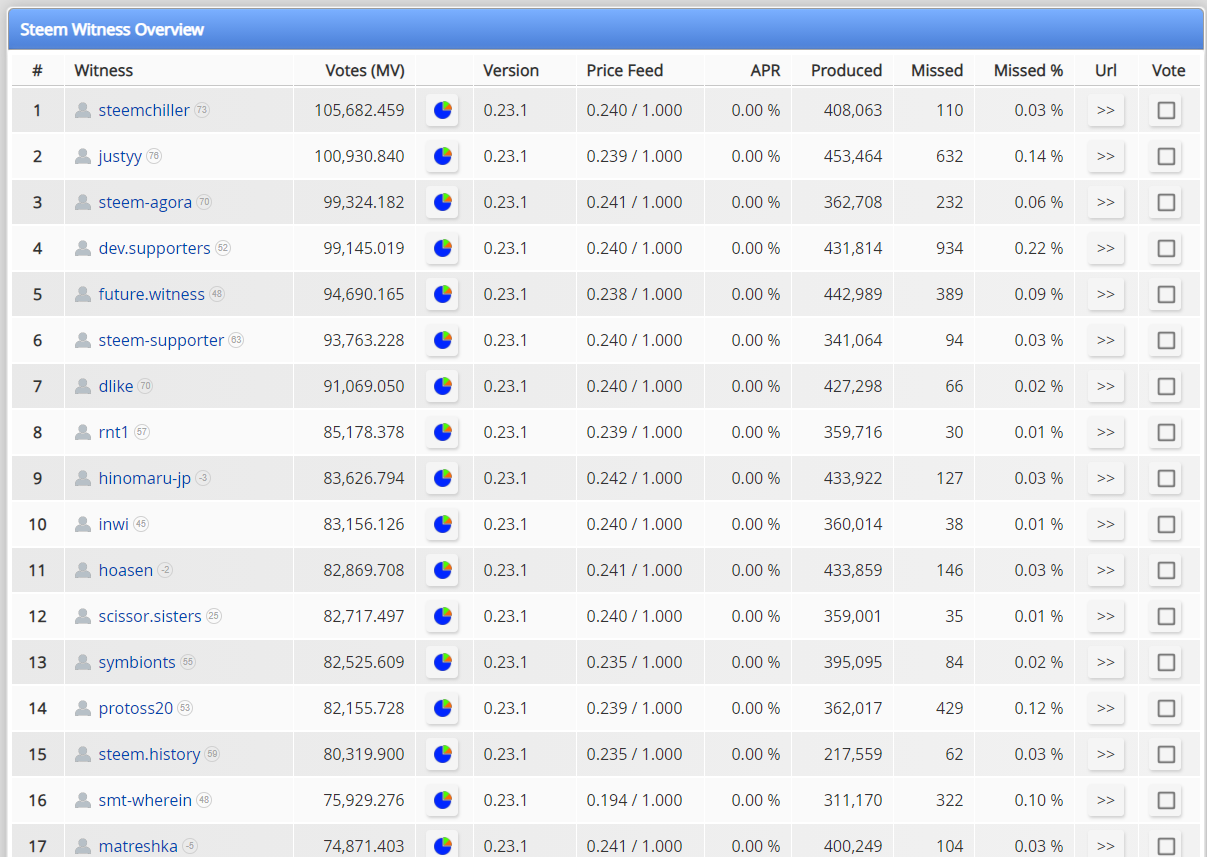This screenshot has width=1207, height=857.
Task: Open vote pie chart for inwi
Action: 442,524
